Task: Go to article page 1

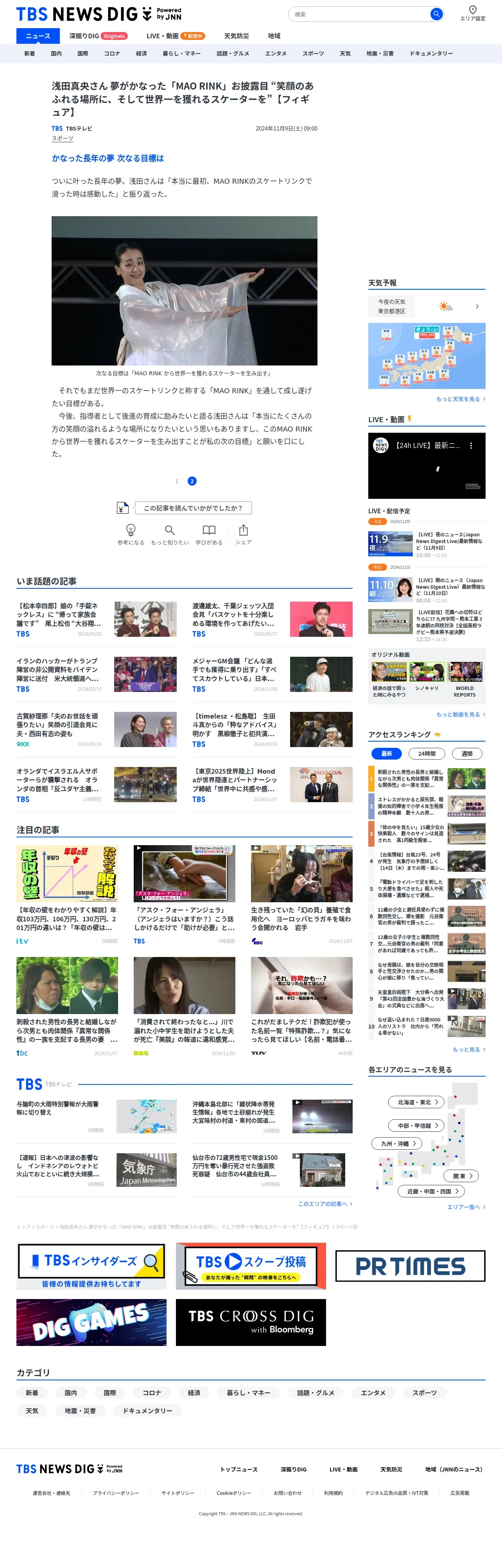Action: point(177,481)
